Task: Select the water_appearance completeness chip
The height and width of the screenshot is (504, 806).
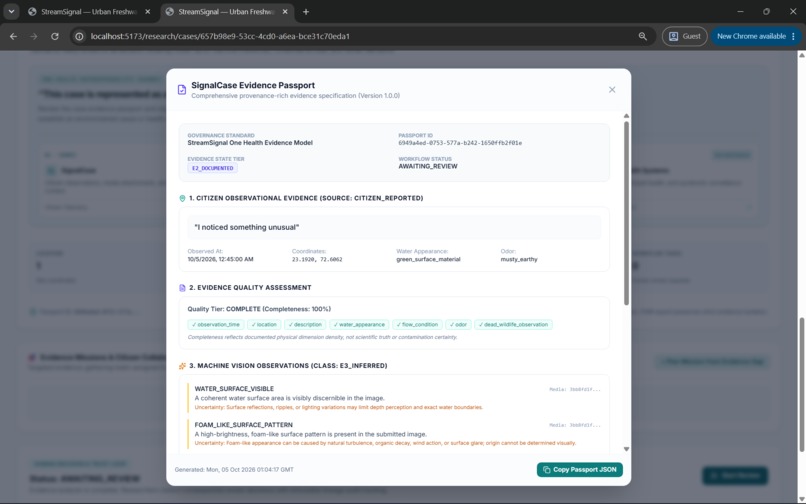Action: (x=359, y=325)
